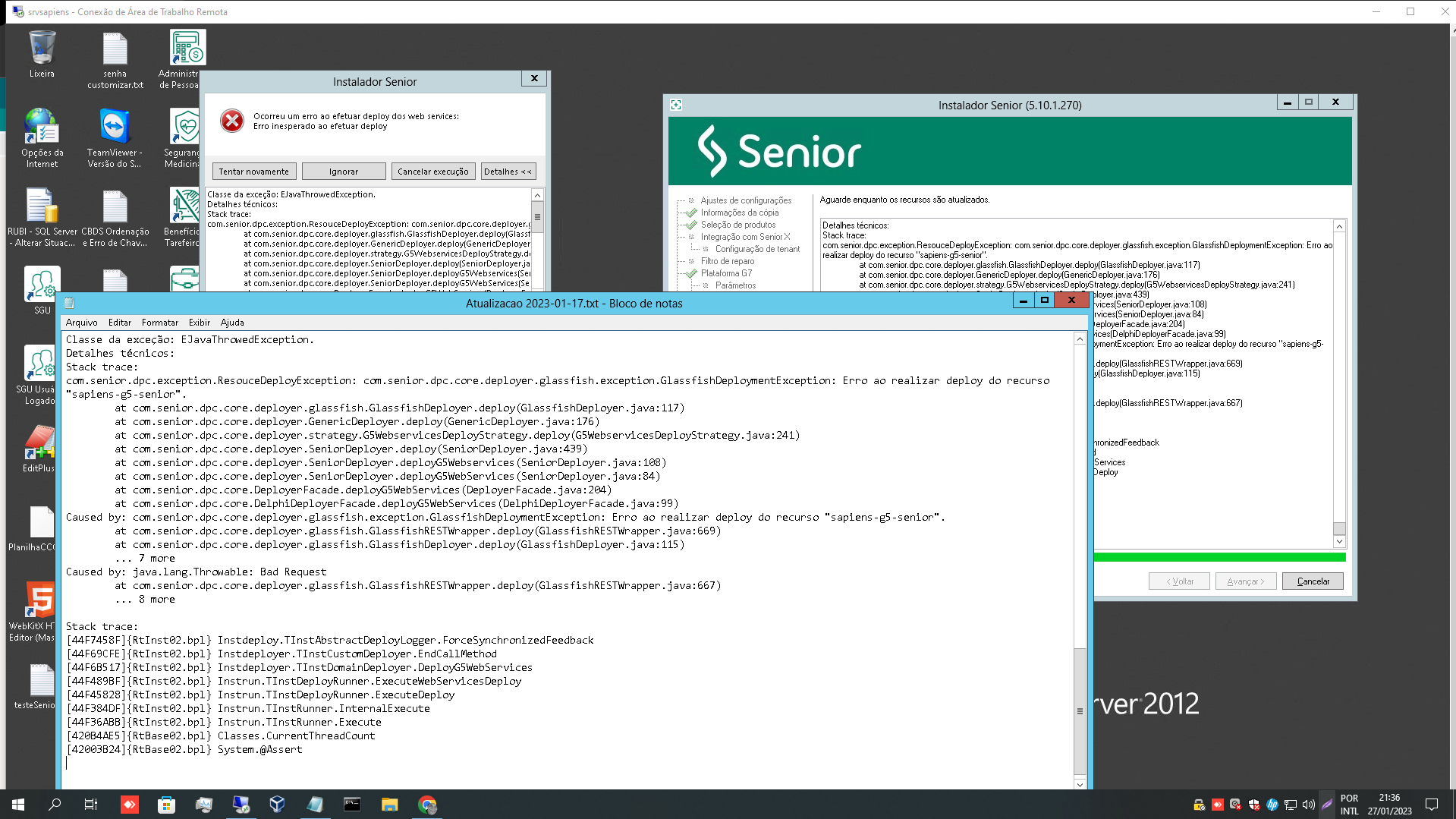Click 'Bad Request' line in Notepad
Image resolution: width=1456 pixels, height=819 pixels.
[x=197, y=572]
